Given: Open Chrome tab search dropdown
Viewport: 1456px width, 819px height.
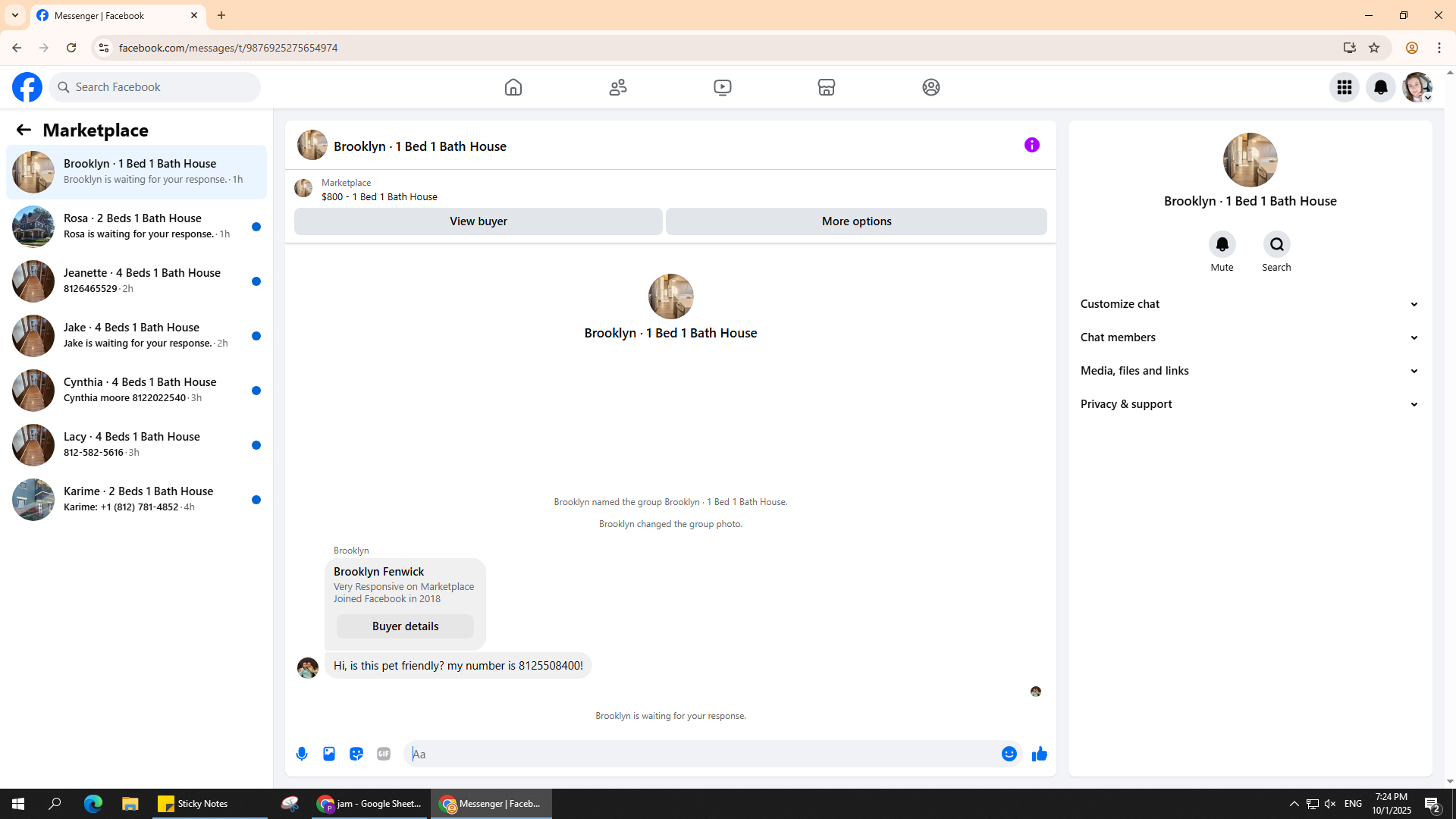Looking at the screenshot, I should coord(15,15).
